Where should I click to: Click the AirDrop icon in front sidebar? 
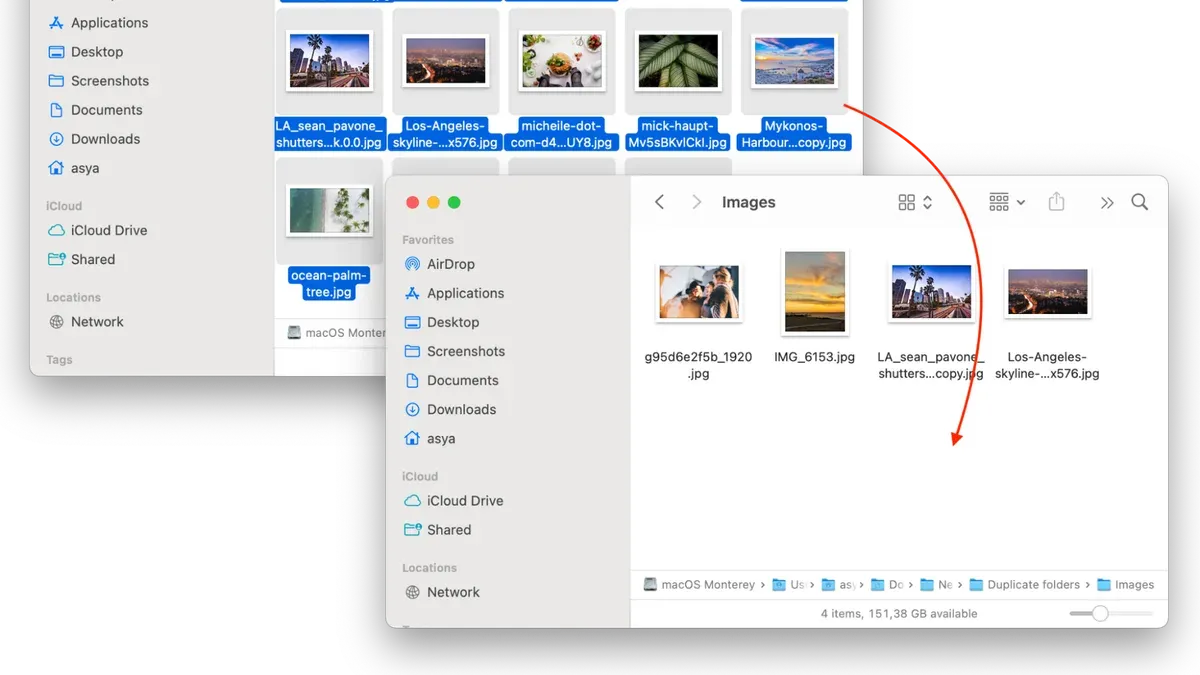[x=412, y=264]
